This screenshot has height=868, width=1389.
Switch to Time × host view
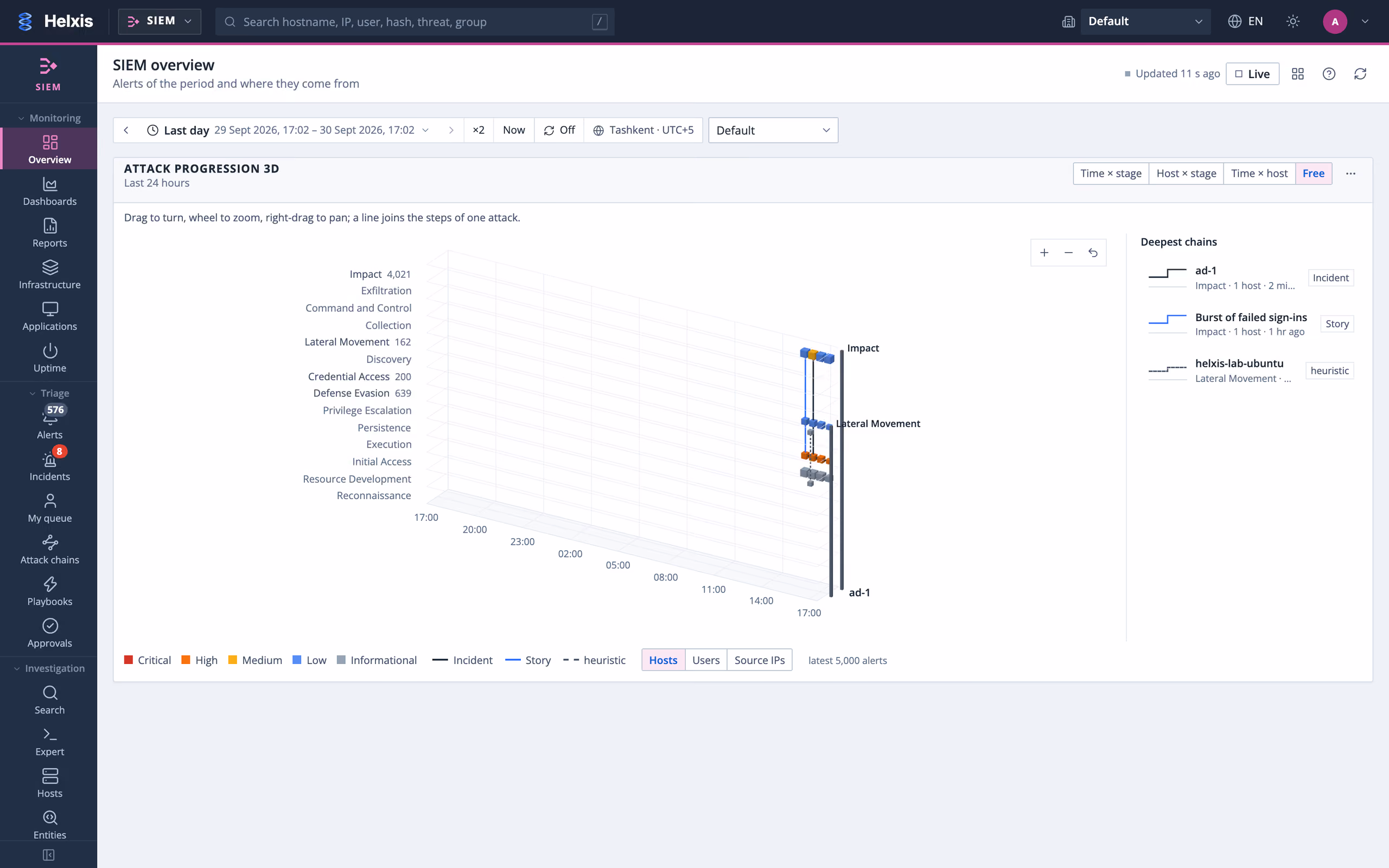pyautogui.click(x=1259, y=174)
